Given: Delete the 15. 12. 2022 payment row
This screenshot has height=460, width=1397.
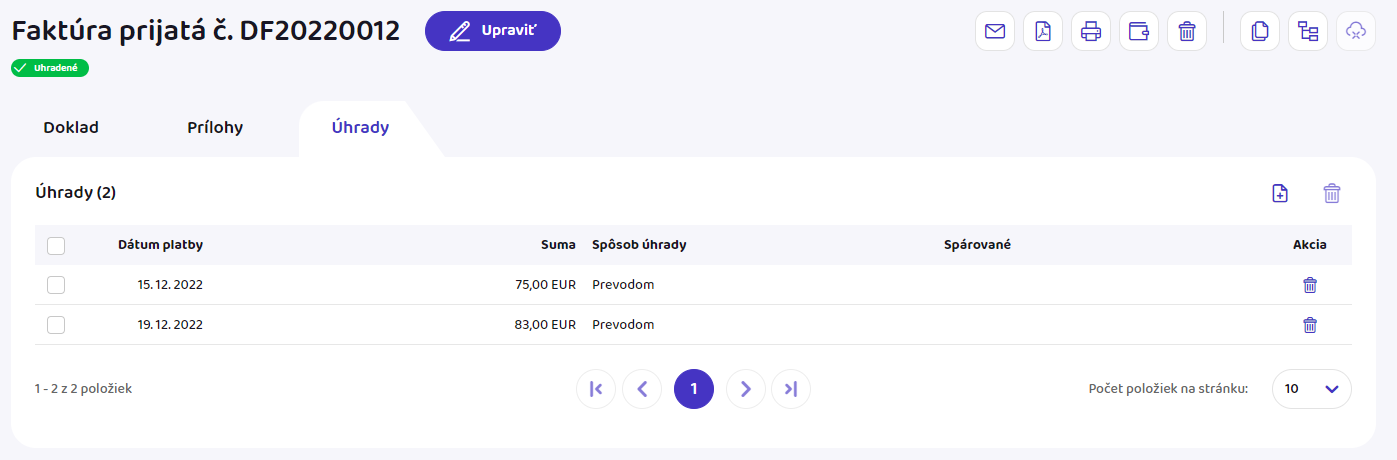Looking at the screenshot, I should (1309, 285).
